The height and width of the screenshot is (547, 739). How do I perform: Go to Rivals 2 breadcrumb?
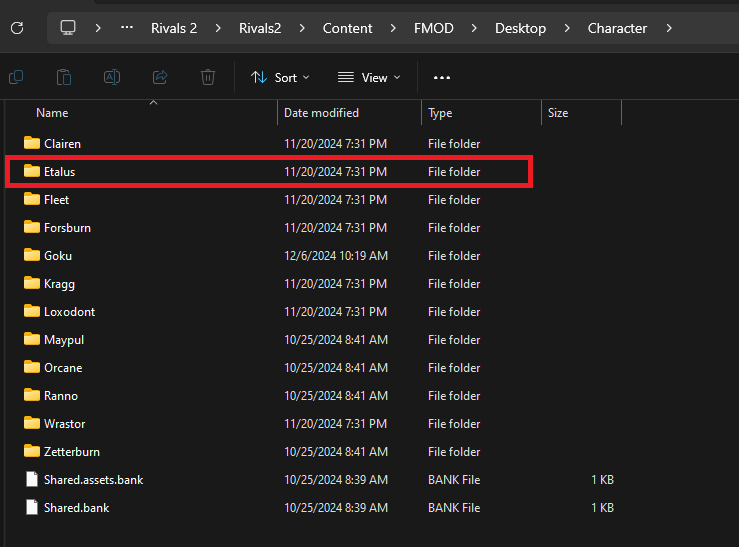(x=174, y=28)
